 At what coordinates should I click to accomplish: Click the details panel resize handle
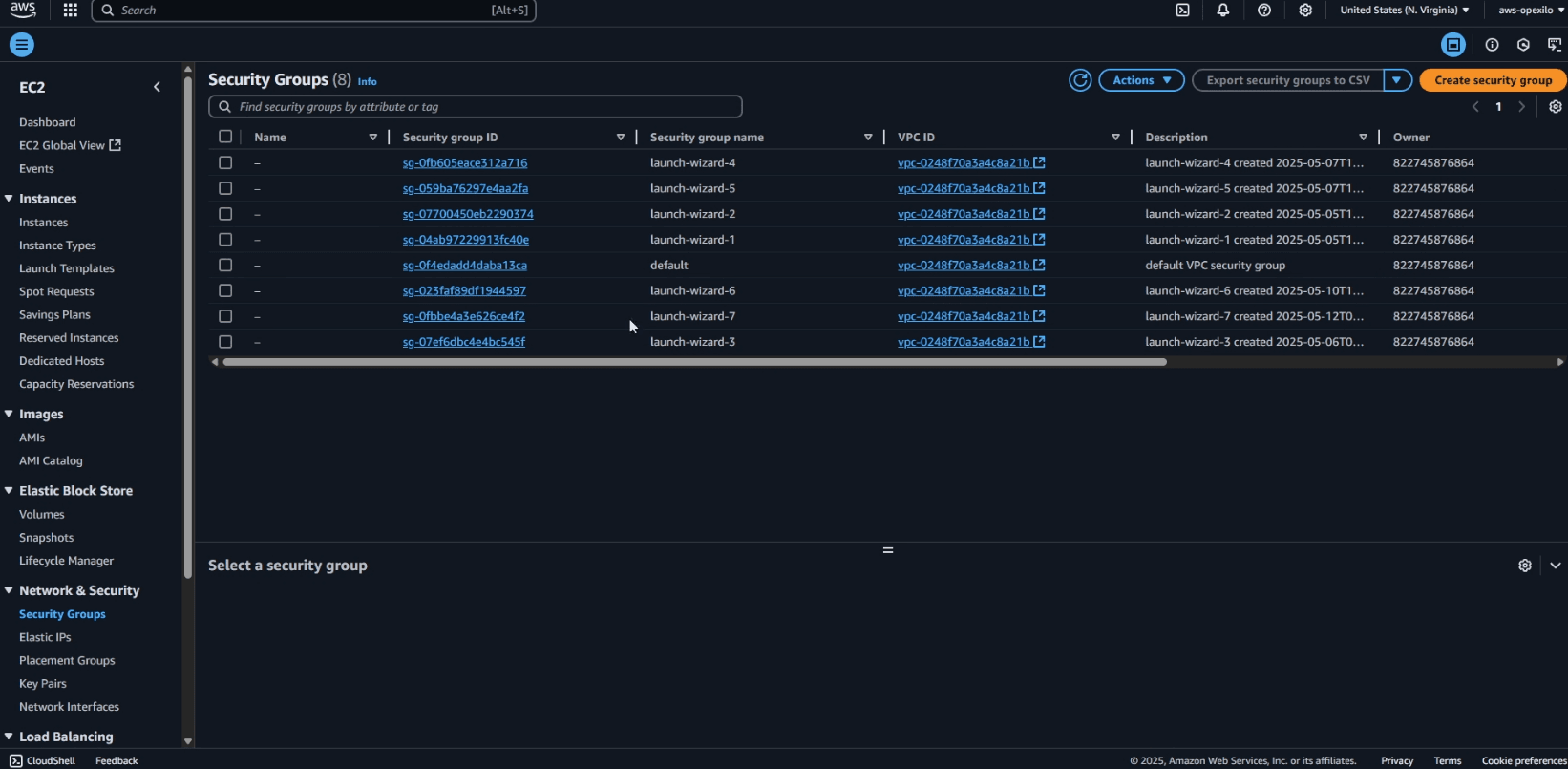888,550
